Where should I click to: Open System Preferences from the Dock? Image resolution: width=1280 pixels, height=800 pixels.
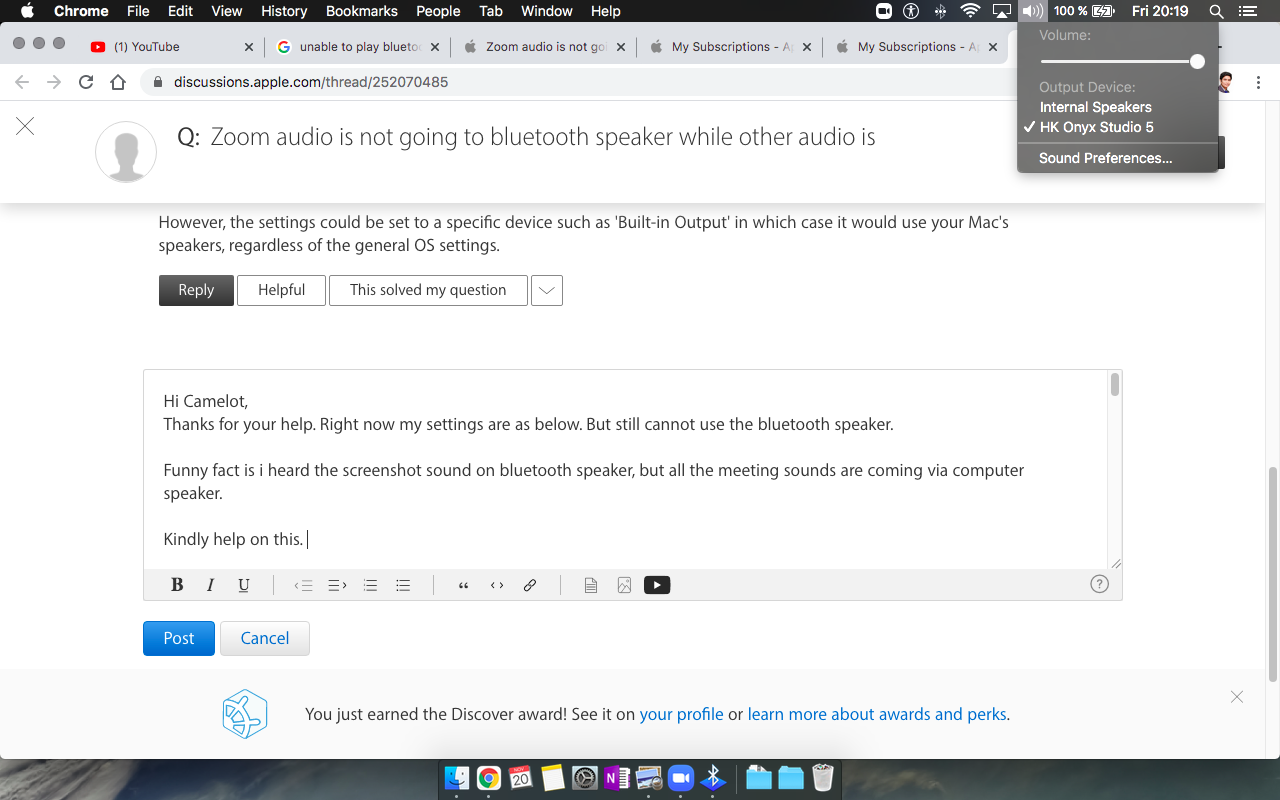tap(585, 778)
